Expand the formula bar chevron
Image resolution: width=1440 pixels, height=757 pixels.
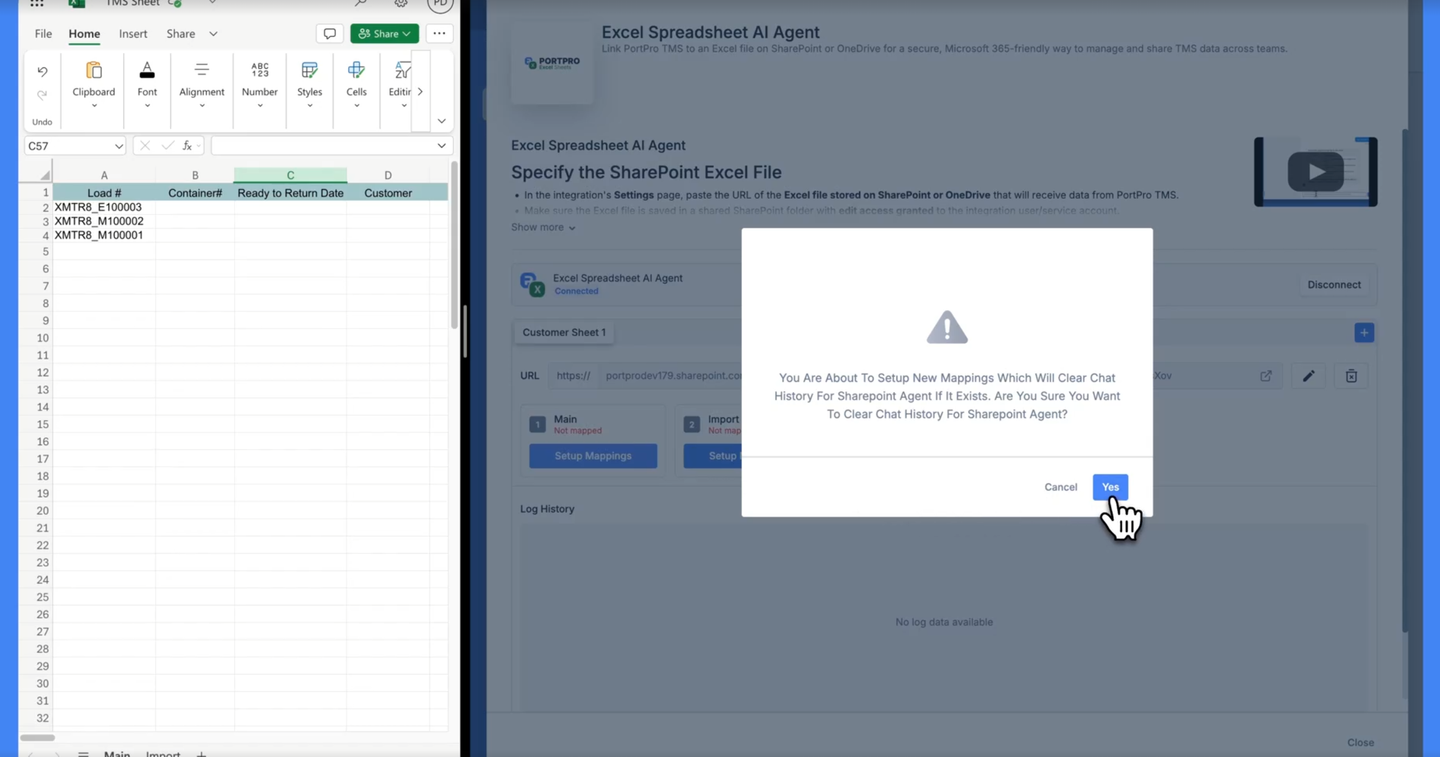pyautogui.click(x=441, y=146)
